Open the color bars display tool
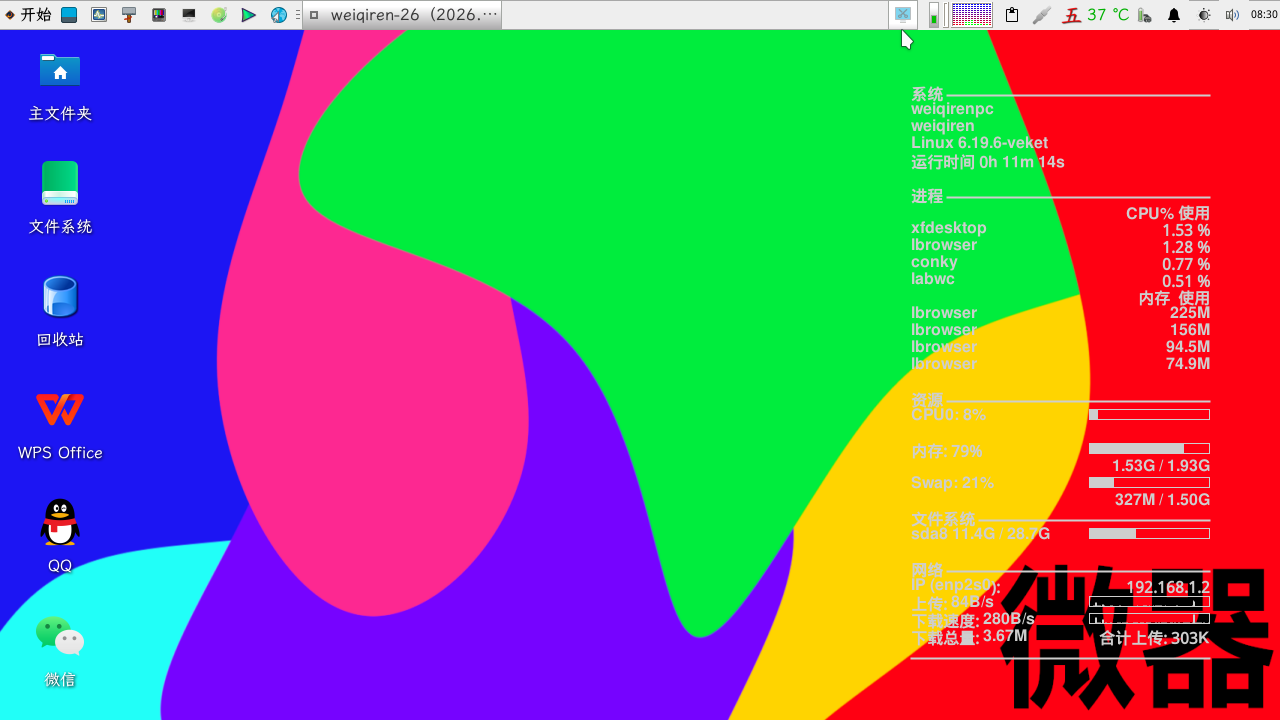 159,15
